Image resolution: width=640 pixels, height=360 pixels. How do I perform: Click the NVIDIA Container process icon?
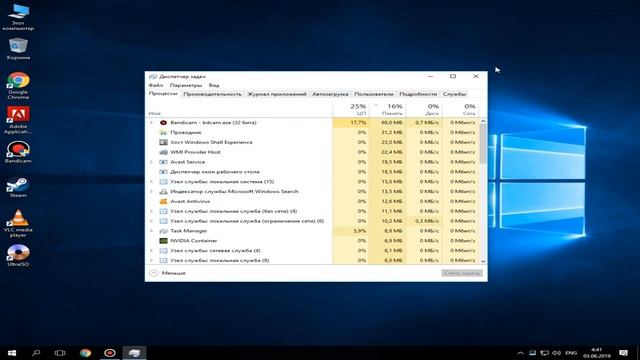point(163,241)
